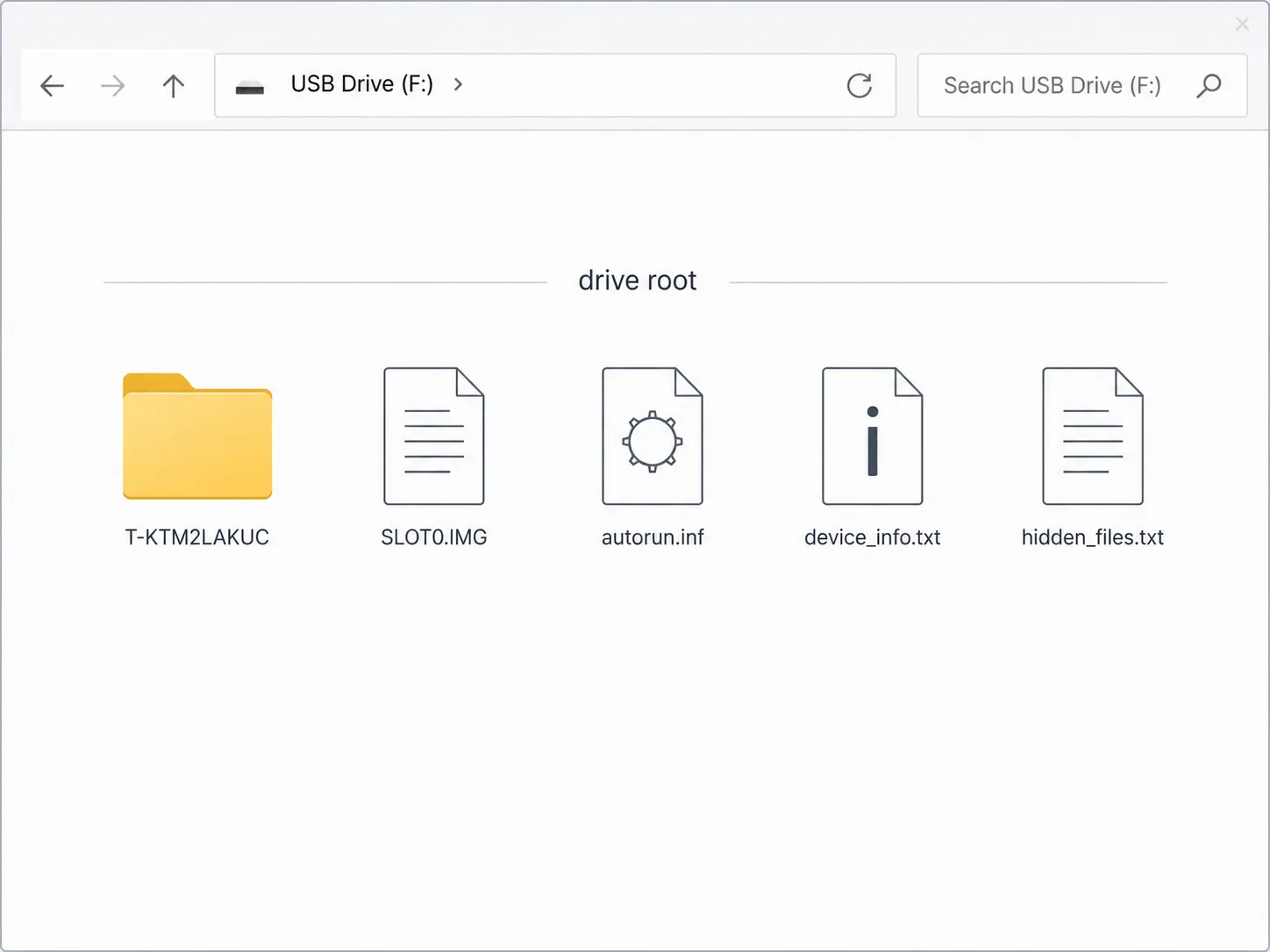
Task: Click the autorun.inf file name
Action: tap(653, 537)
